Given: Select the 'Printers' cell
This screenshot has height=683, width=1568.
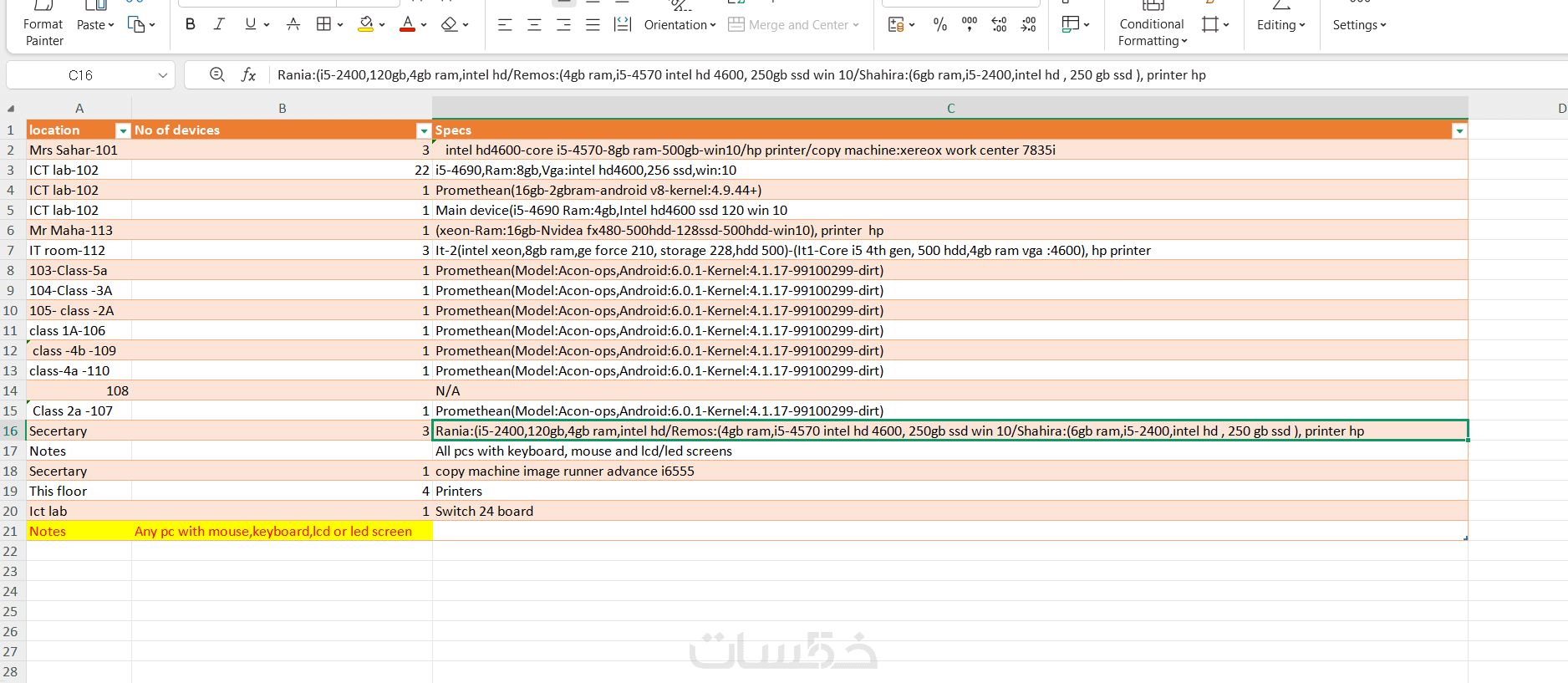Looking at the screenshot, I should 950,492.
